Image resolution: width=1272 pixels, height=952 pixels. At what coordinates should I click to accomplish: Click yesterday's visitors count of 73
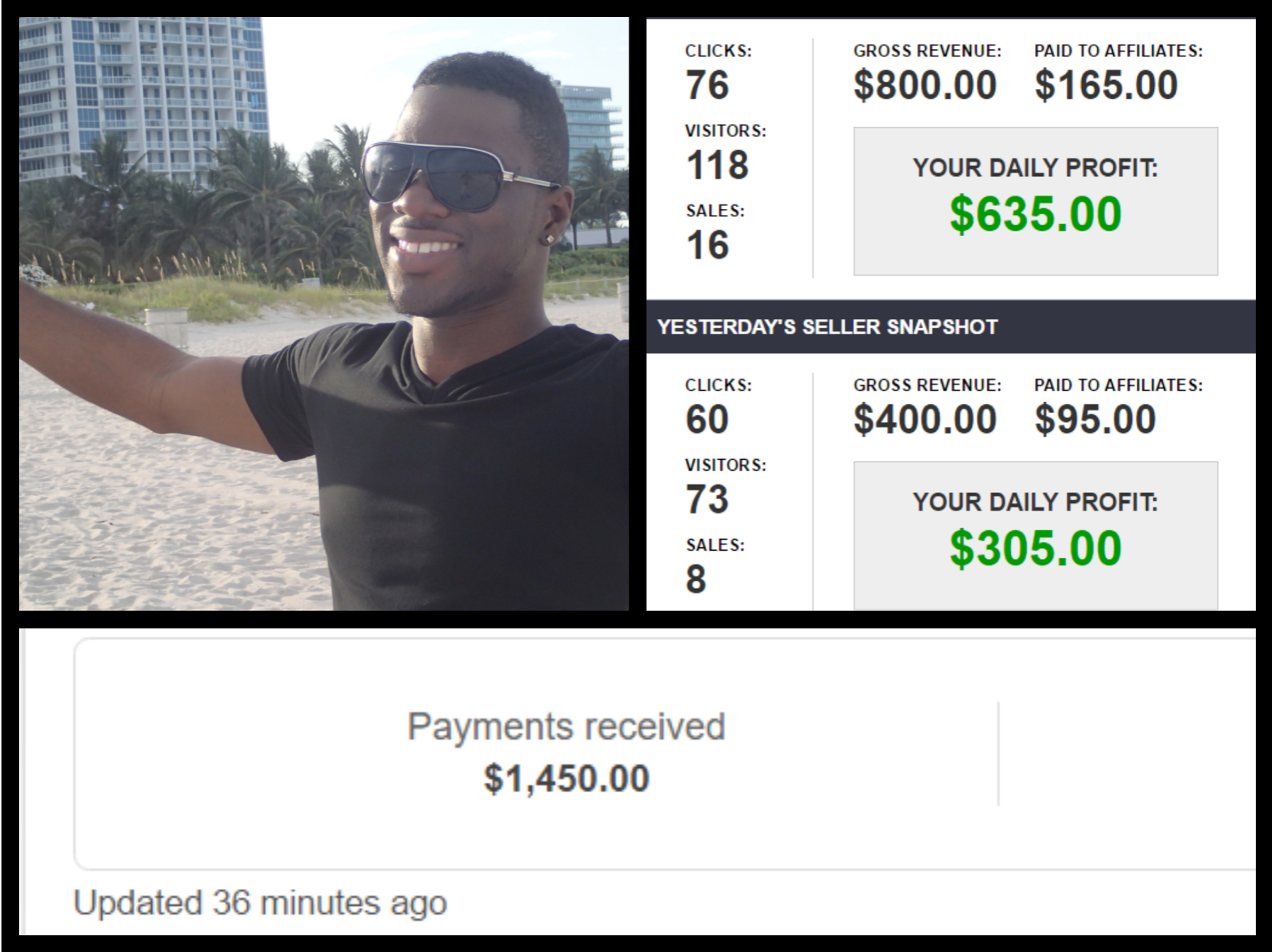pos(707,499)
